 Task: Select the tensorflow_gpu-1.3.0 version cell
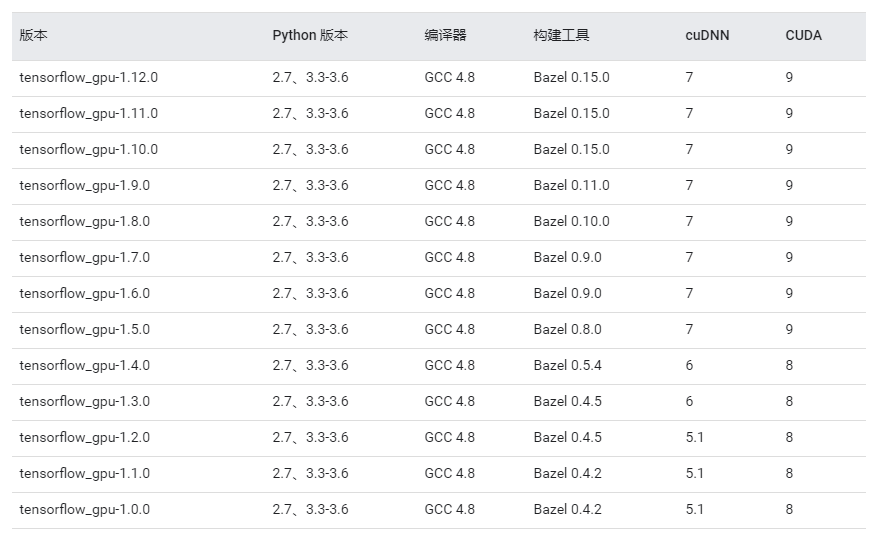coord(85,401)
